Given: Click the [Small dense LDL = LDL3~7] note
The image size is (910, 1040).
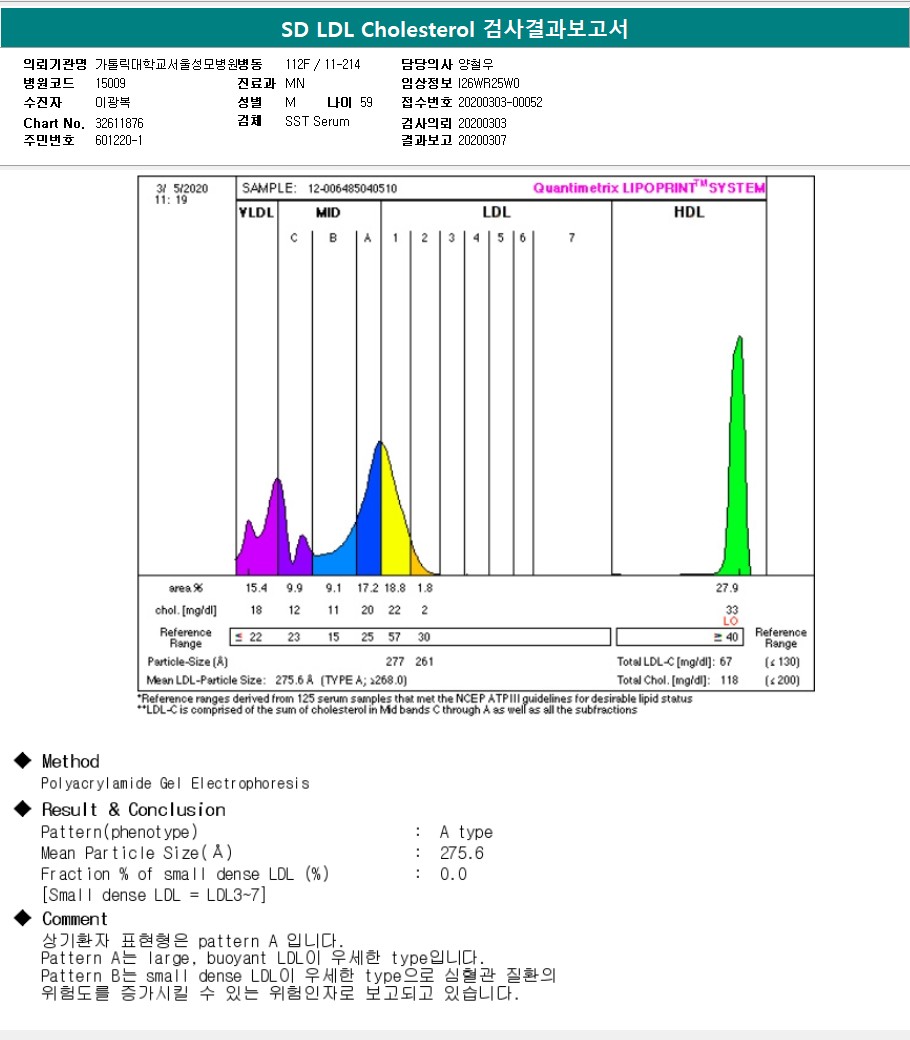Looking at the screenshot, I should click(153, 895).
